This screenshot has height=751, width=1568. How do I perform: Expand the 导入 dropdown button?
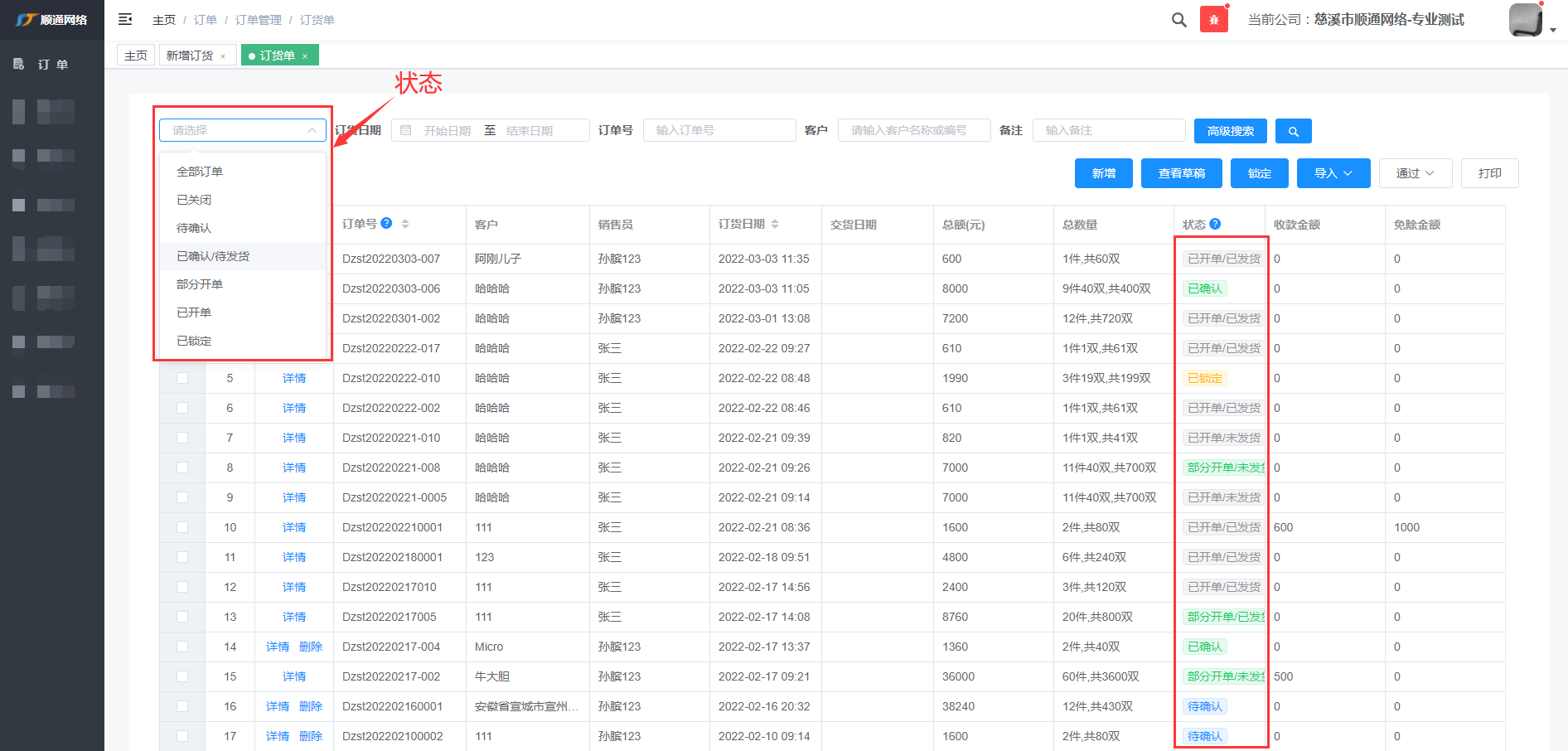click(1333, 173)
